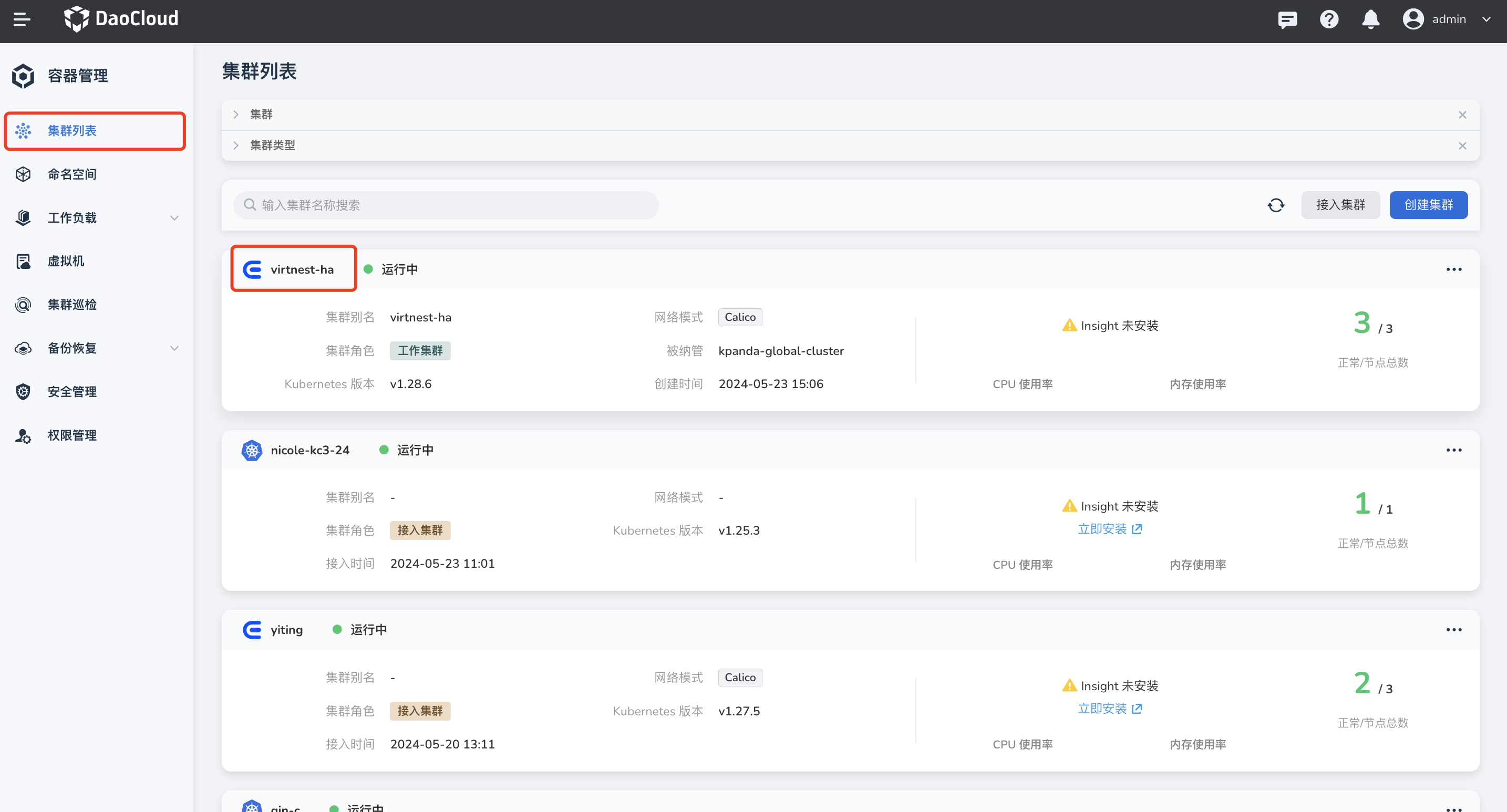
Task: Open more actions for yiting cluster
Action: click(x=1453, y=630)
